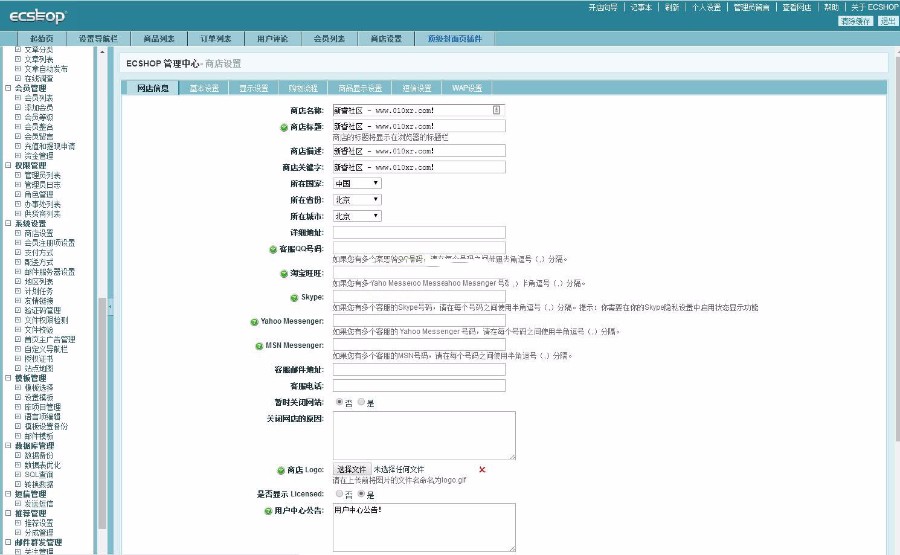
Task: Switch to 网店信息 tab
Action: click(x=153, y=88)
